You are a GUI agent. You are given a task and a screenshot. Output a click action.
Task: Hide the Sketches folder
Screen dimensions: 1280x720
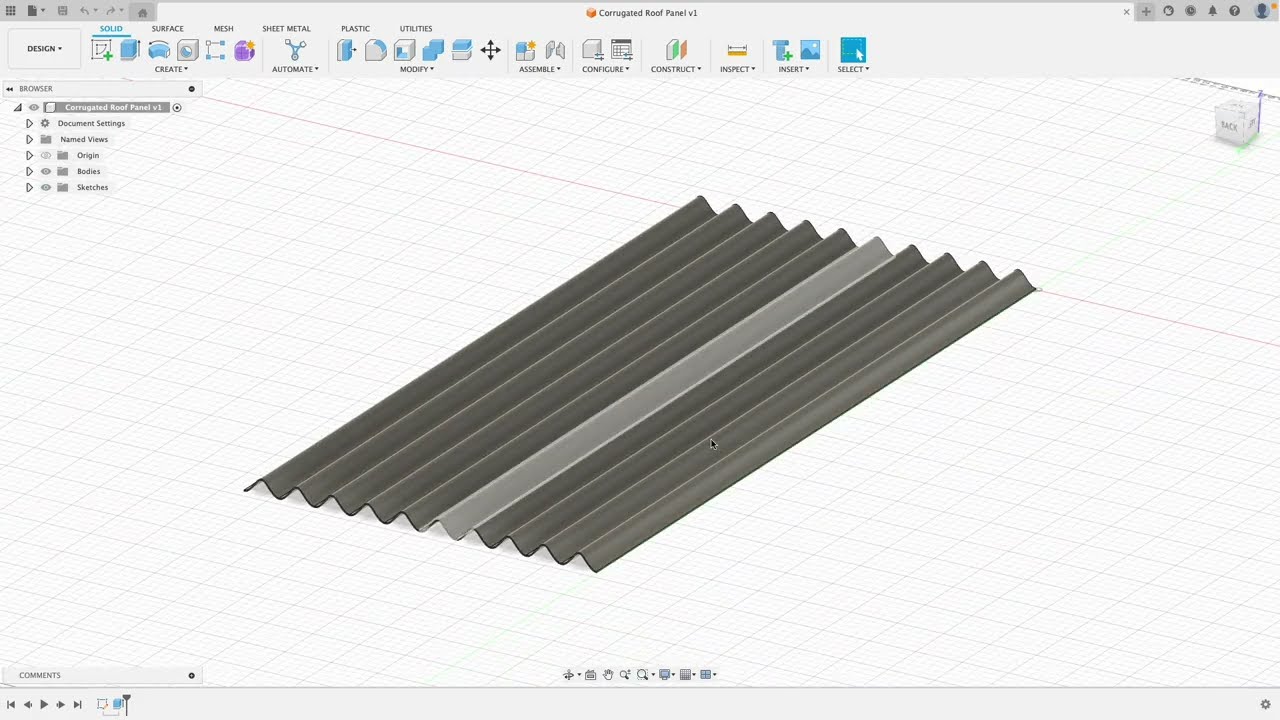coord(46,187)
